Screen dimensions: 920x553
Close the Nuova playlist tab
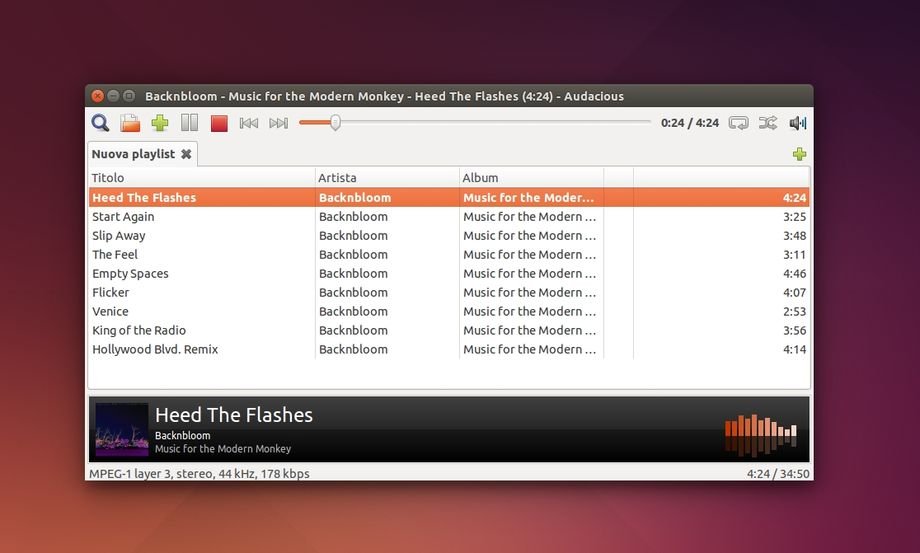(x=186, y=154)
